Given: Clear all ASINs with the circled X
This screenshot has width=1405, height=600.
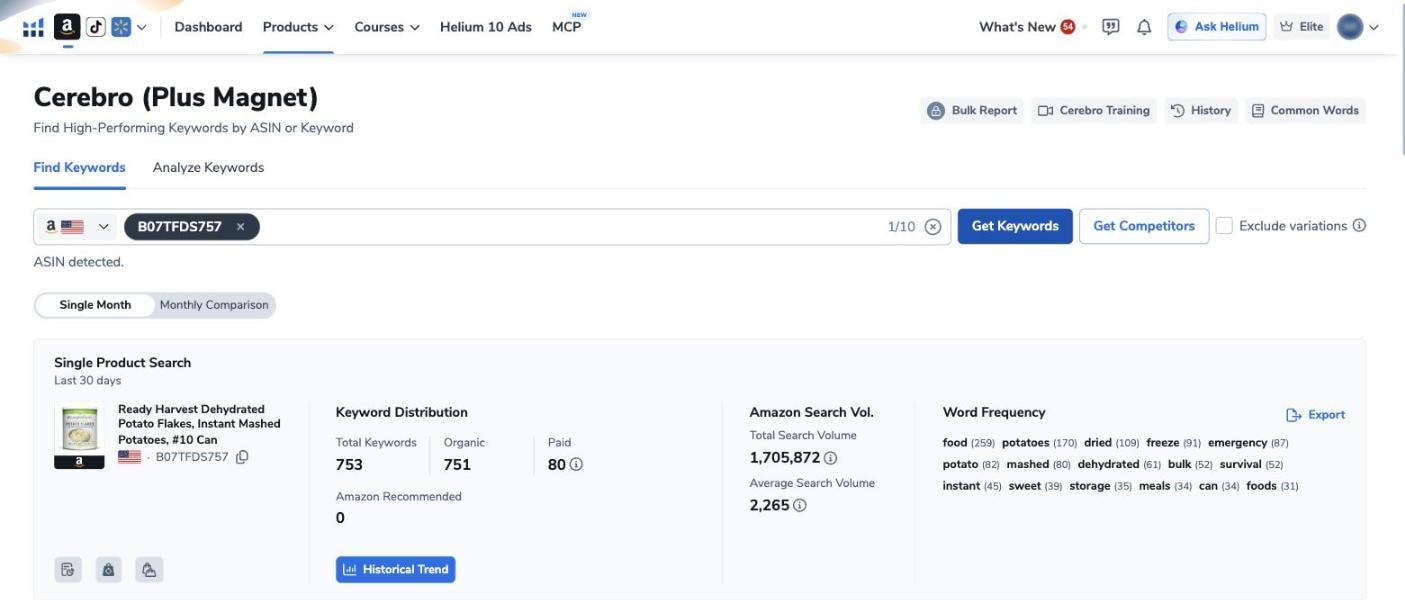Looking at the screenshot, I should coord(933,227).
